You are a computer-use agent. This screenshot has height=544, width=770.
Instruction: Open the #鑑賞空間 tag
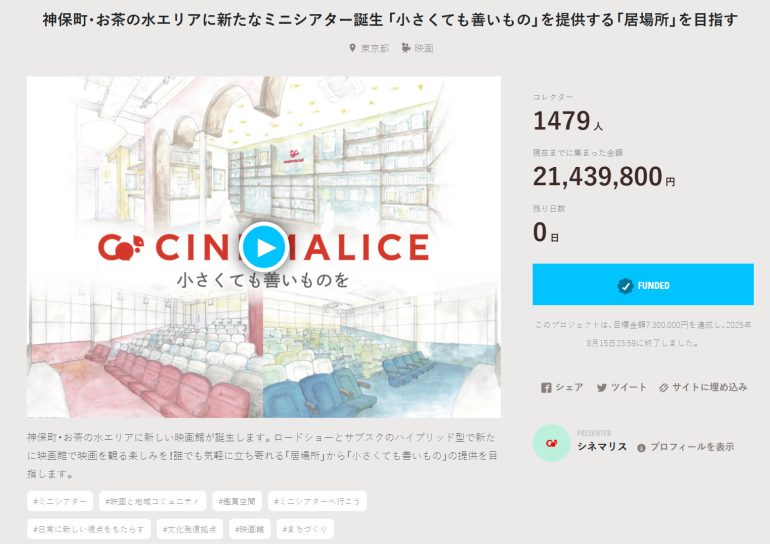point(237,500)
